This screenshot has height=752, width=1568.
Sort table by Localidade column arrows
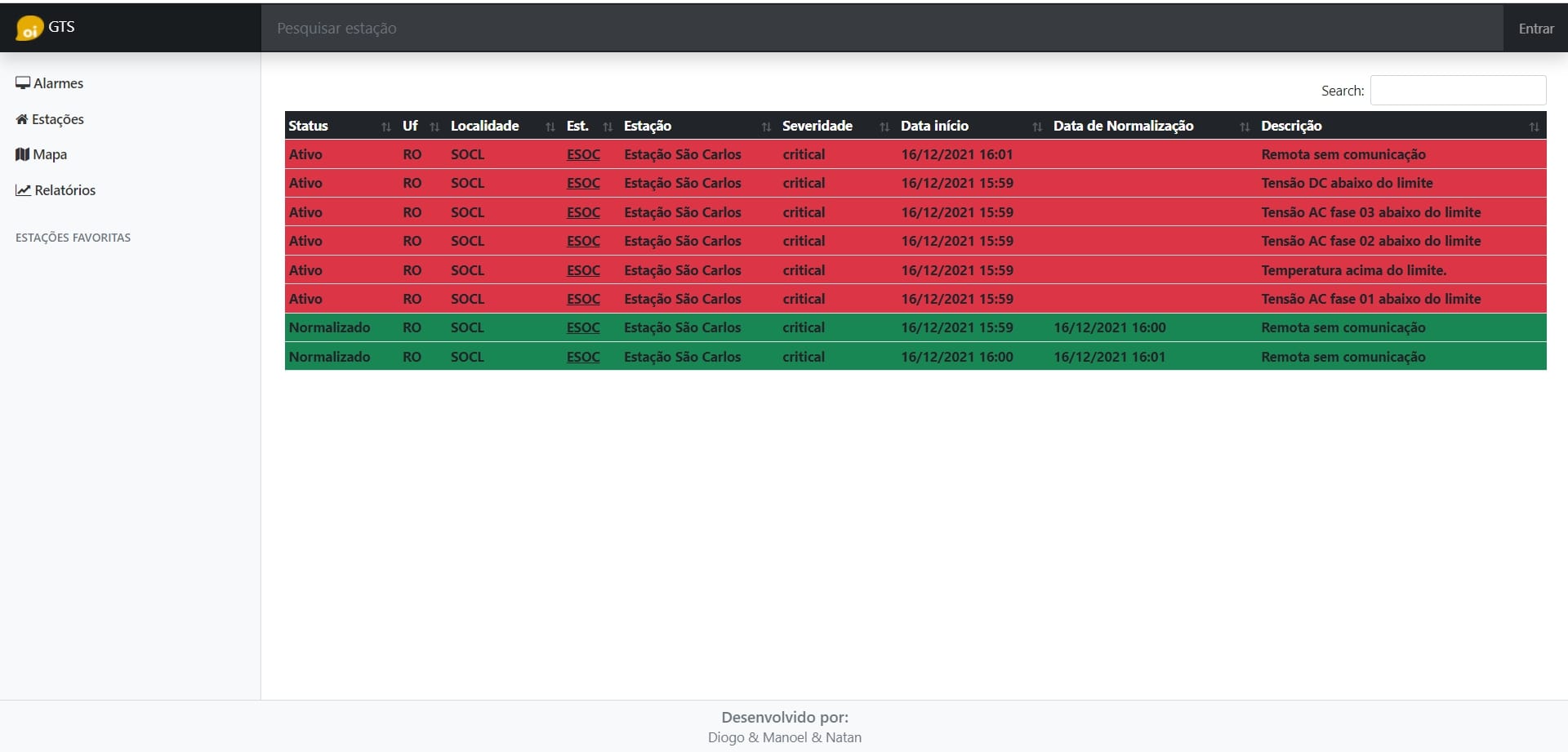point(550,127)
